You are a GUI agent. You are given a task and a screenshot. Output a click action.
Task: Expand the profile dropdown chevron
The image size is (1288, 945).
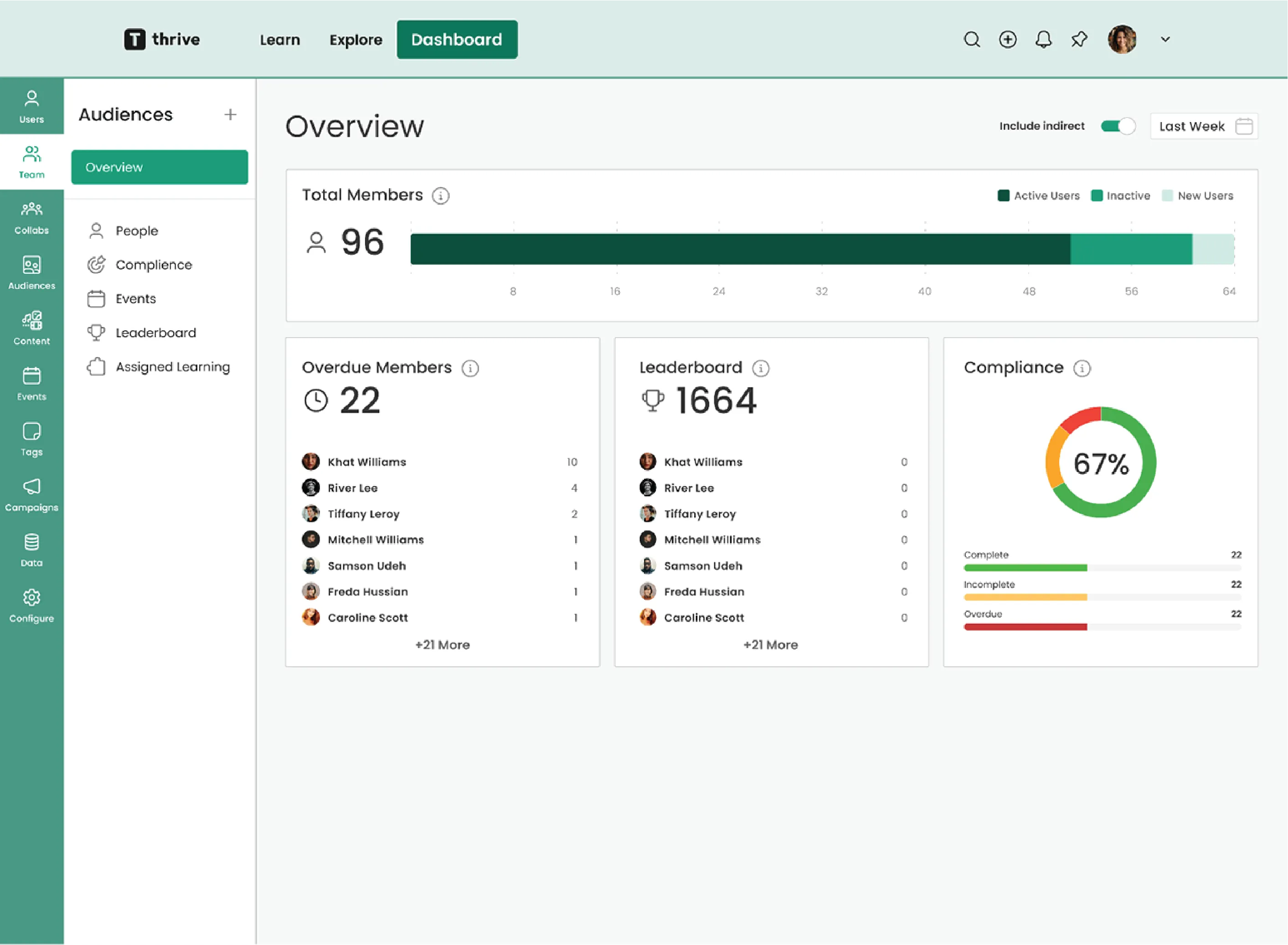(1165, 40)
